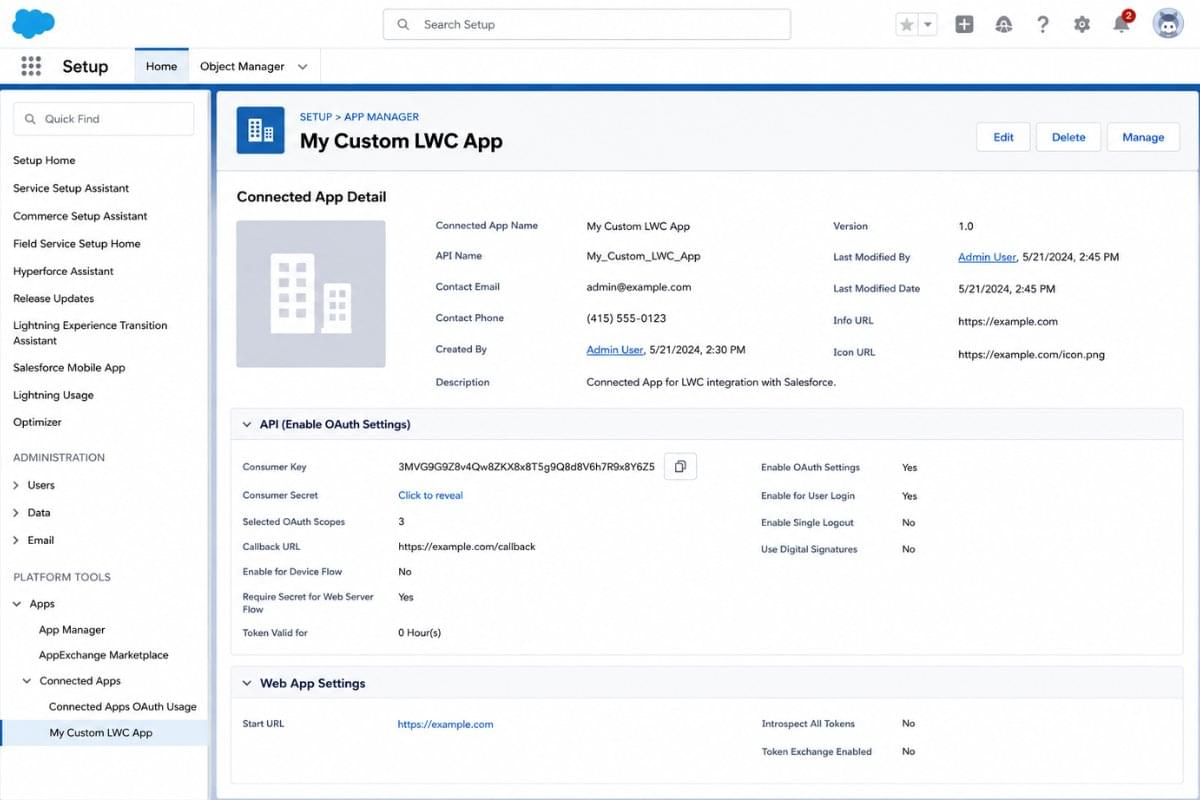Click the global actions plus icon
This screenshot has height=800, width=1200.
click(964, 25)
